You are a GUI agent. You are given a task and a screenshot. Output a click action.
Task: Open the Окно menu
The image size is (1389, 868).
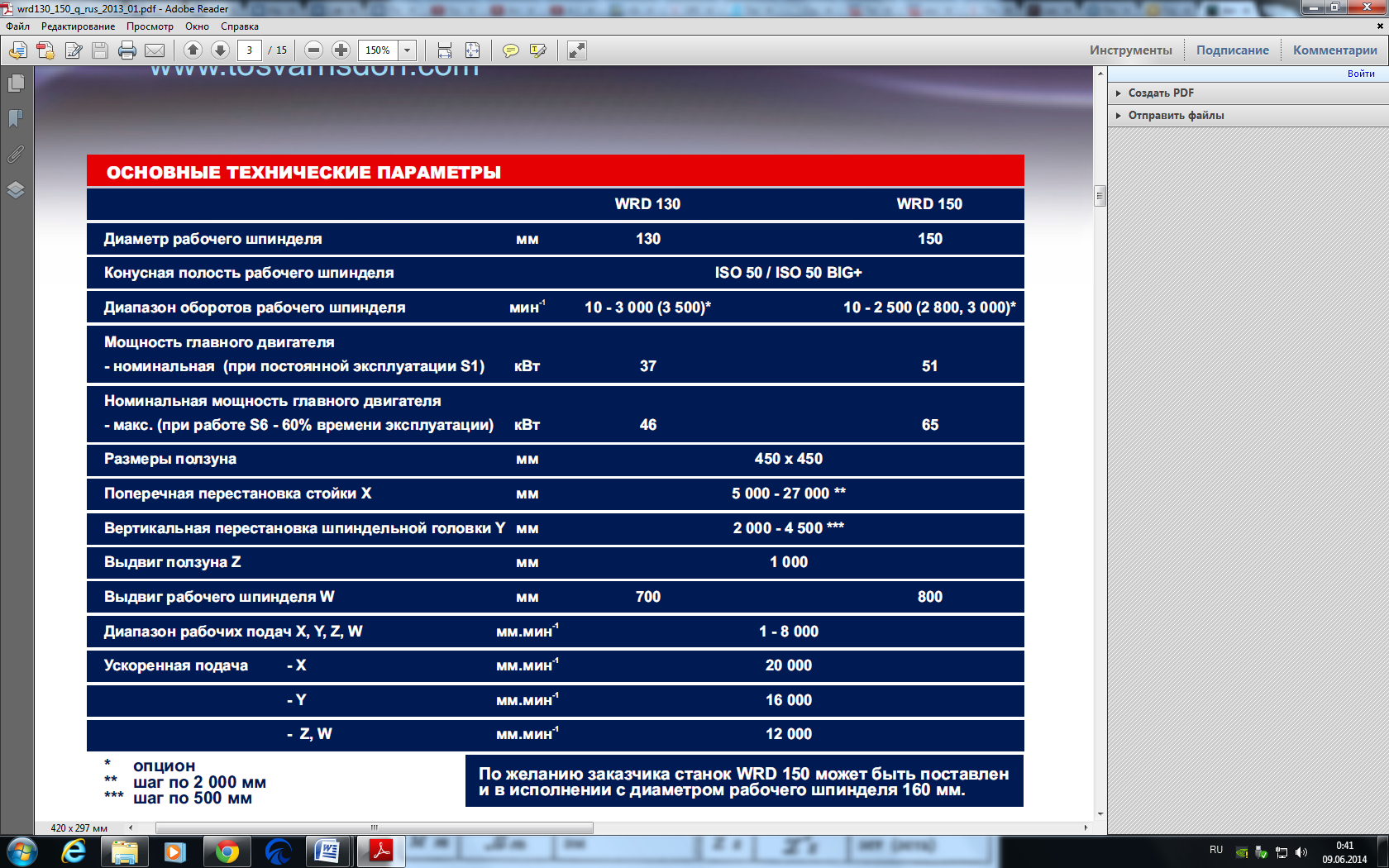click(197, 26)
